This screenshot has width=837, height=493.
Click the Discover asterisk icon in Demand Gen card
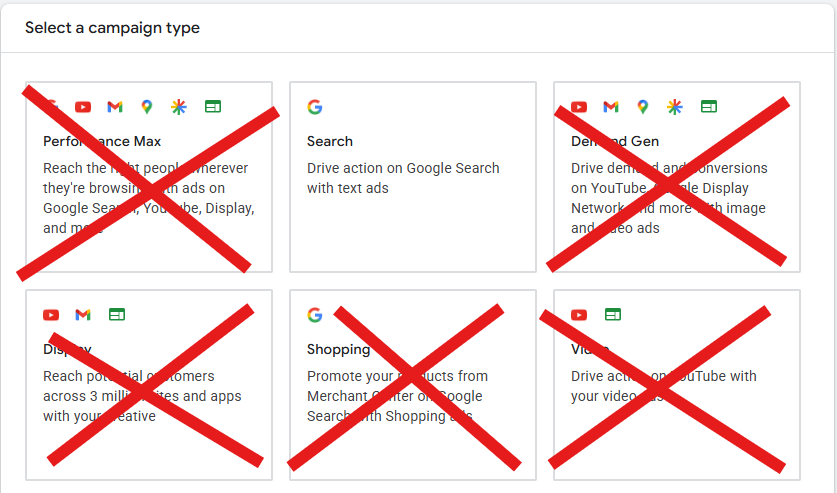pos(675,107)
